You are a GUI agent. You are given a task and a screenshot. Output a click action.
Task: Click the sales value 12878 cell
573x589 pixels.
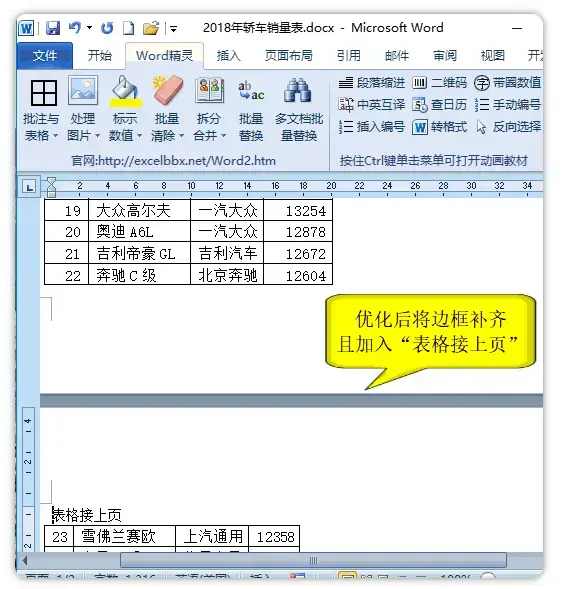(298, 231)
